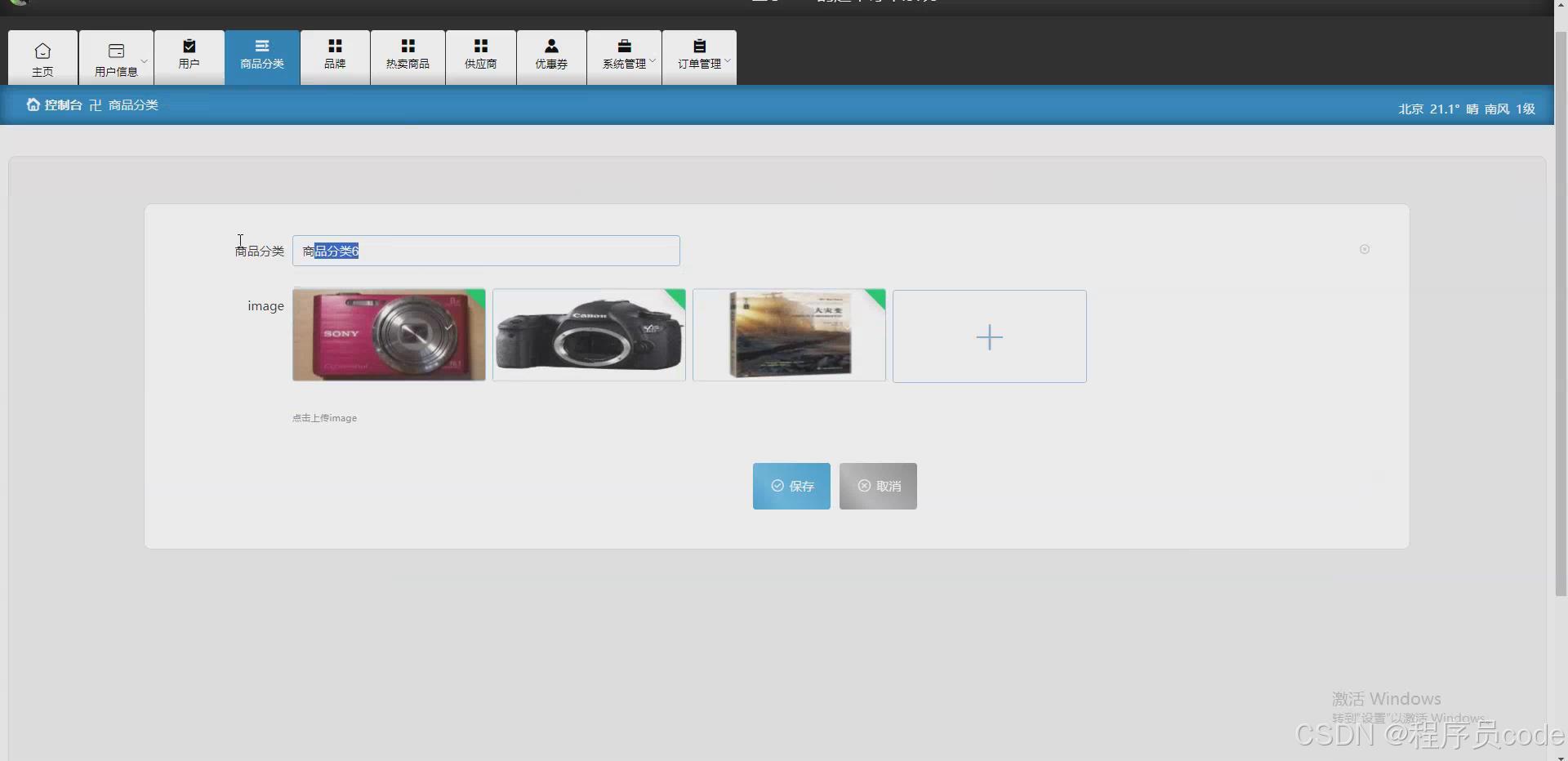Click the check-circle icon inside 保存 button

(777, 486)
